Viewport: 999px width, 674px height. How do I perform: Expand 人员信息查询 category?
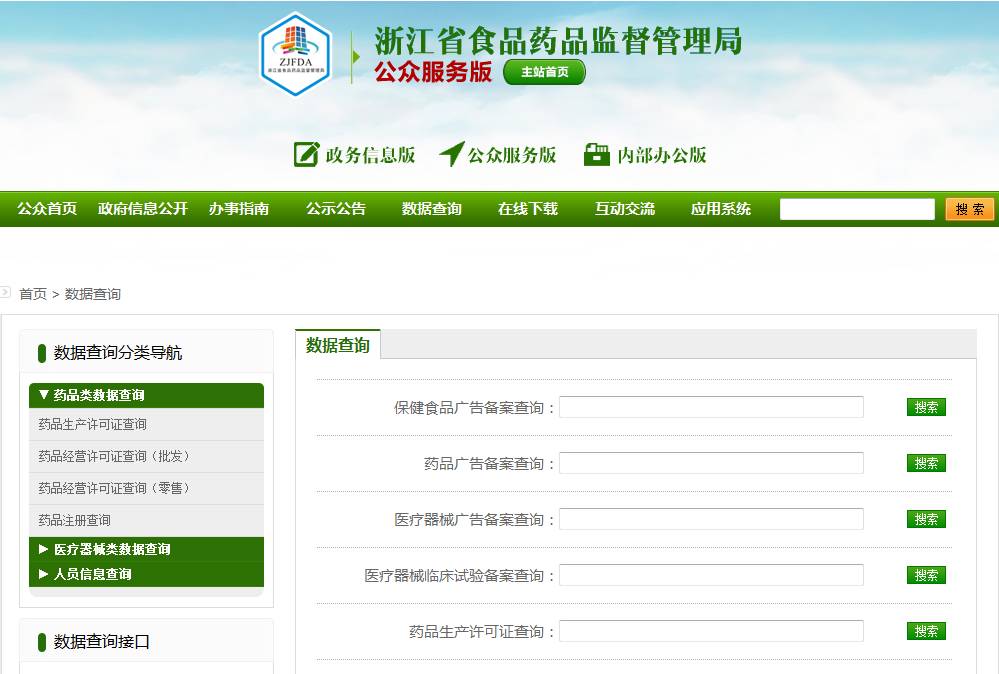tap(147, 574)
